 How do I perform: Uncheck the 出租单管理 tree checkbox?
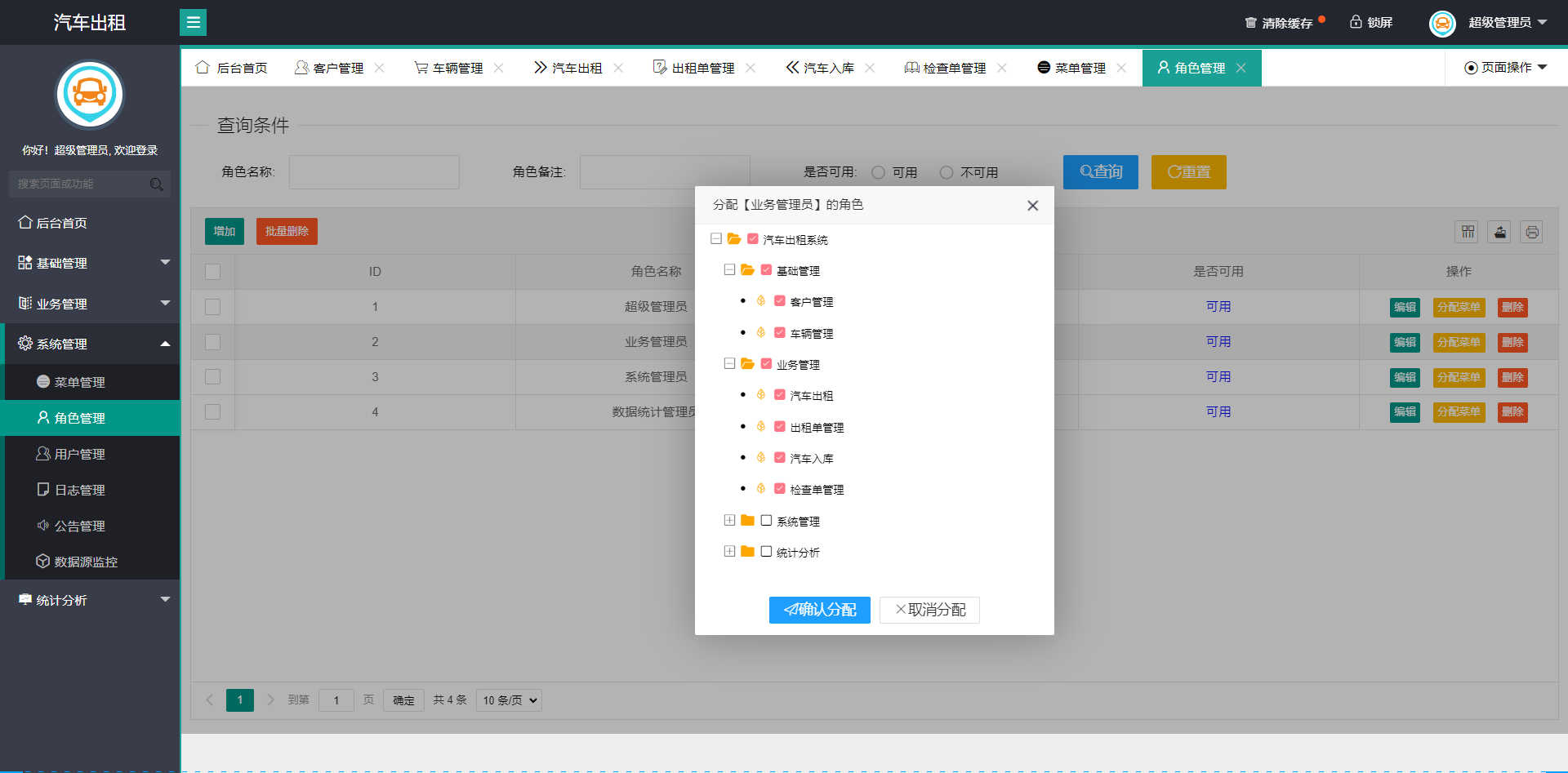780,426
